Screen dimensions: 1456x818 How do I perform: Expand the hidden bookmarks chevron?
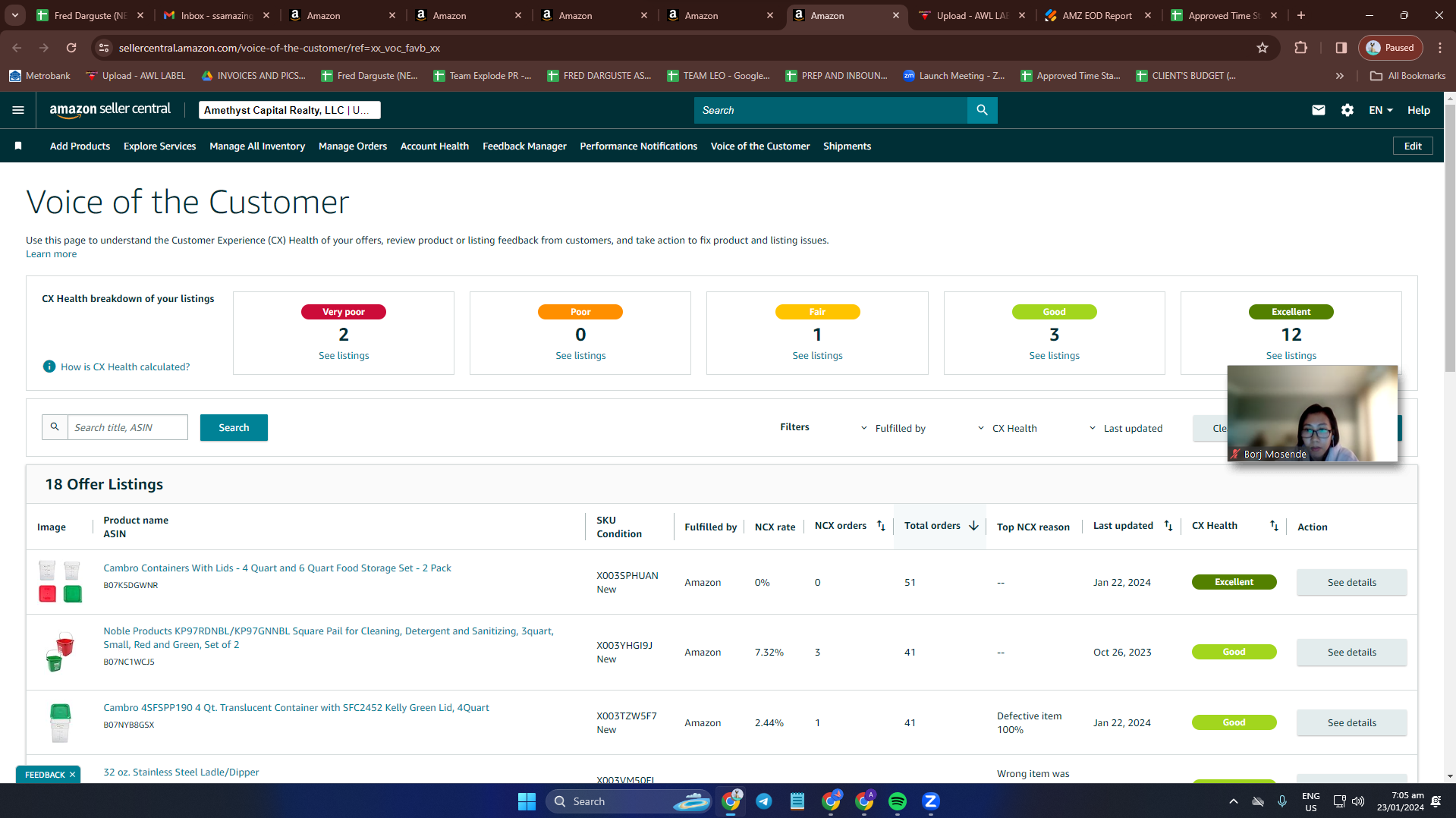coord(1340,76)
